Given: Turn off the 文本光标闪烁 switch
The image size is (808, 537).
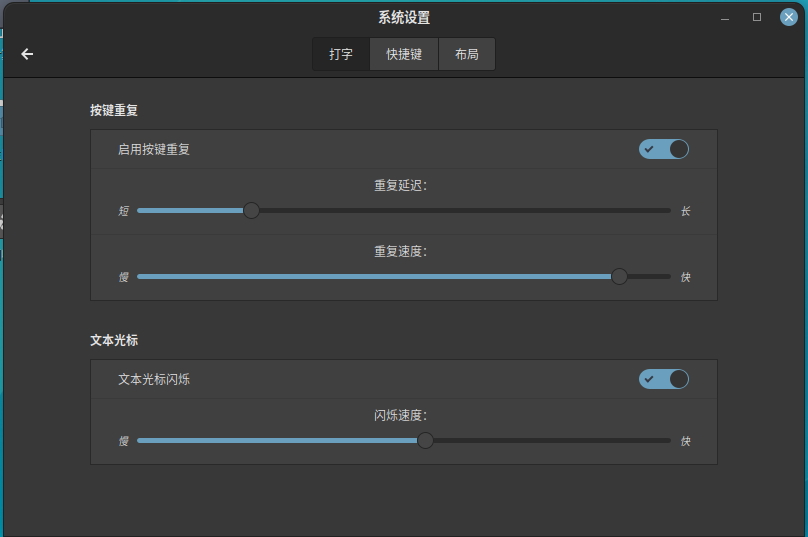Looking at the screenshot, I should click(x=664, y=379).
